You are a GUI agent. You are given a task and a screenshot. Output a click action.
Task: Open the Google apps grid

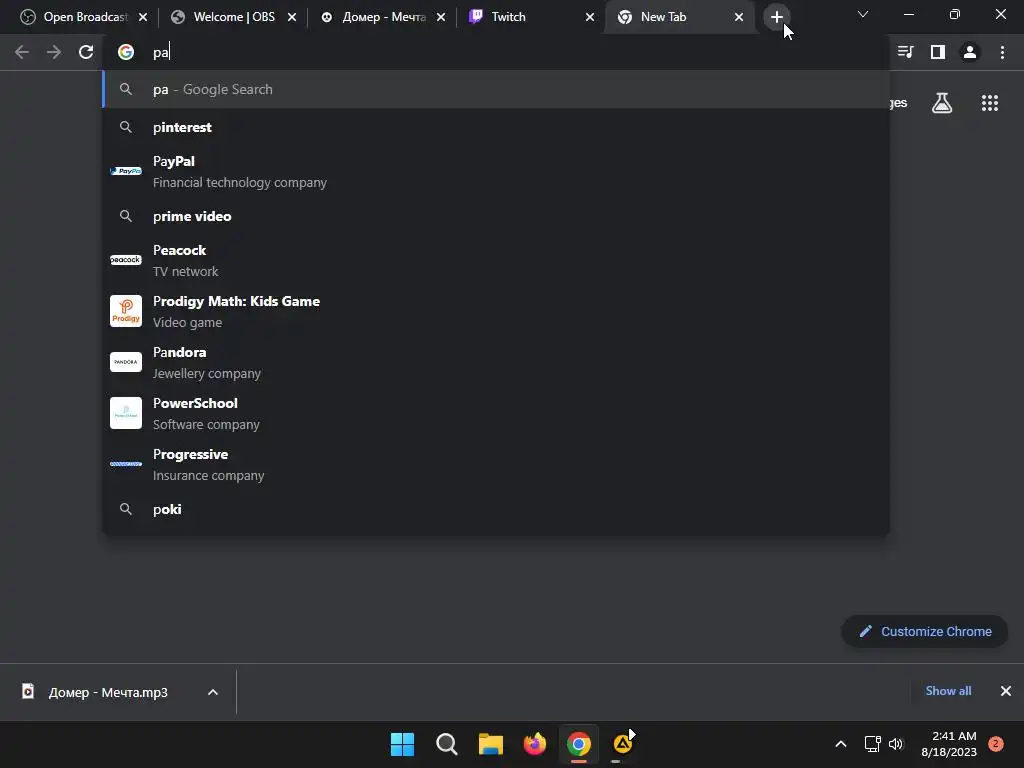[990, 103]
